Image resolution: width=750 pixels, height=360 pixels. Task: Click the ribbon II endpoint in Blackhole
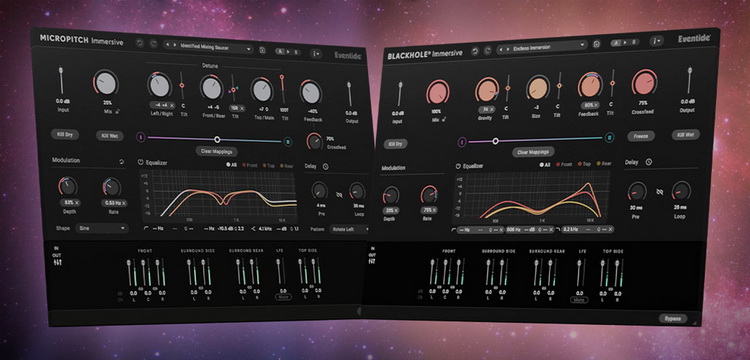(x=610, y=138)
